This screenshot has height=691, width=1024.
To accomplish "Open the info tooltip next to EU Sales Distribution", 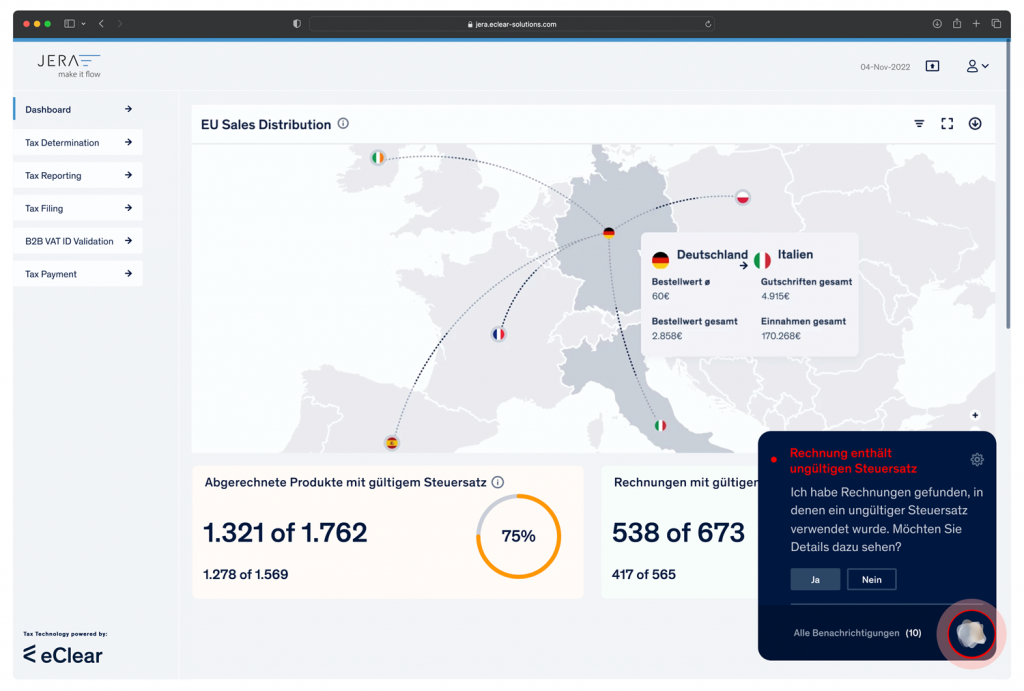I will click(343, 123).
